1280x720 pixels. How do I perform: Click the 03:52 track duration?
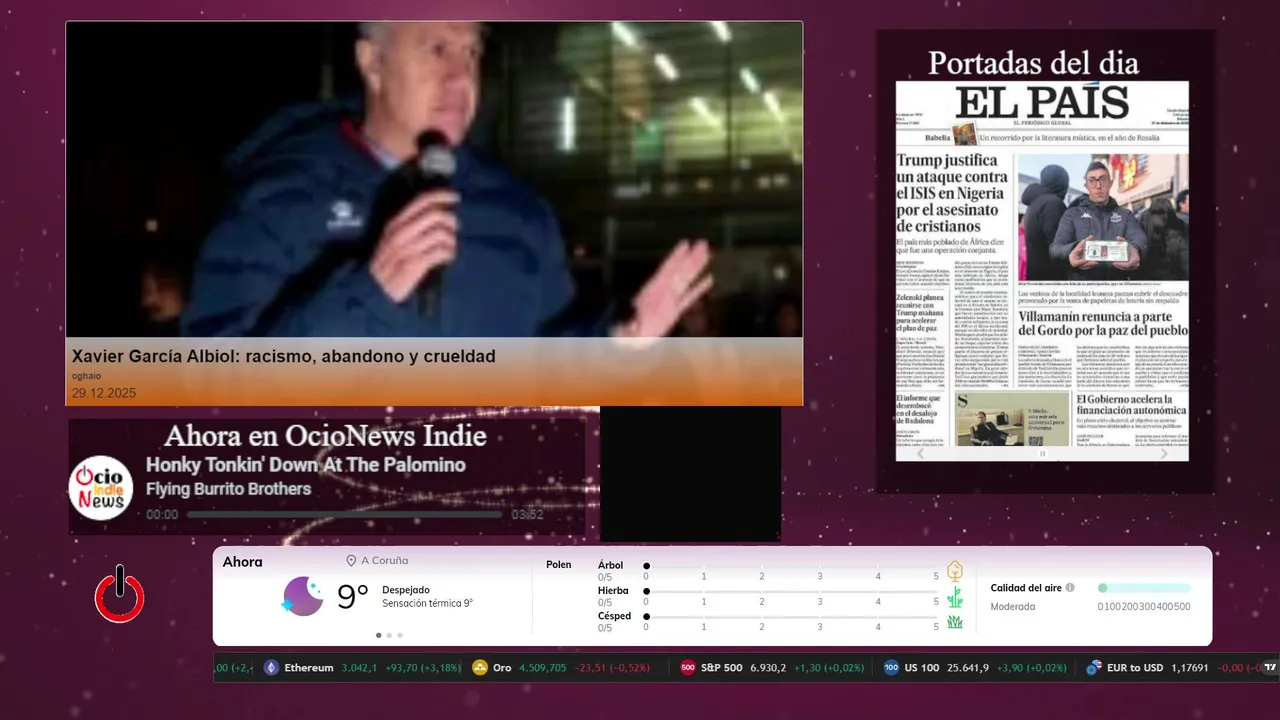tap(527, 515)
